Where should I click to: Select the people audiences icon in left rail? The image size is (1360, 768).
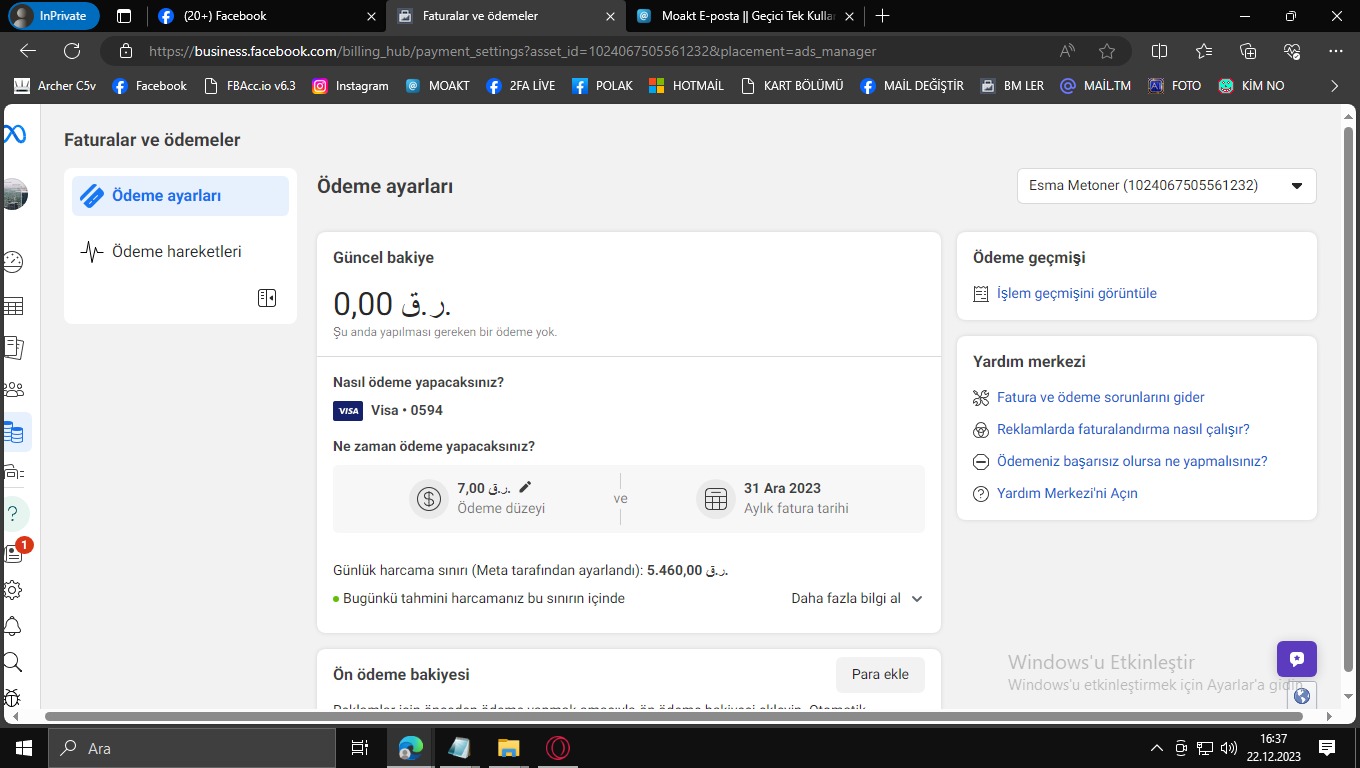click(x=14, y=389)
